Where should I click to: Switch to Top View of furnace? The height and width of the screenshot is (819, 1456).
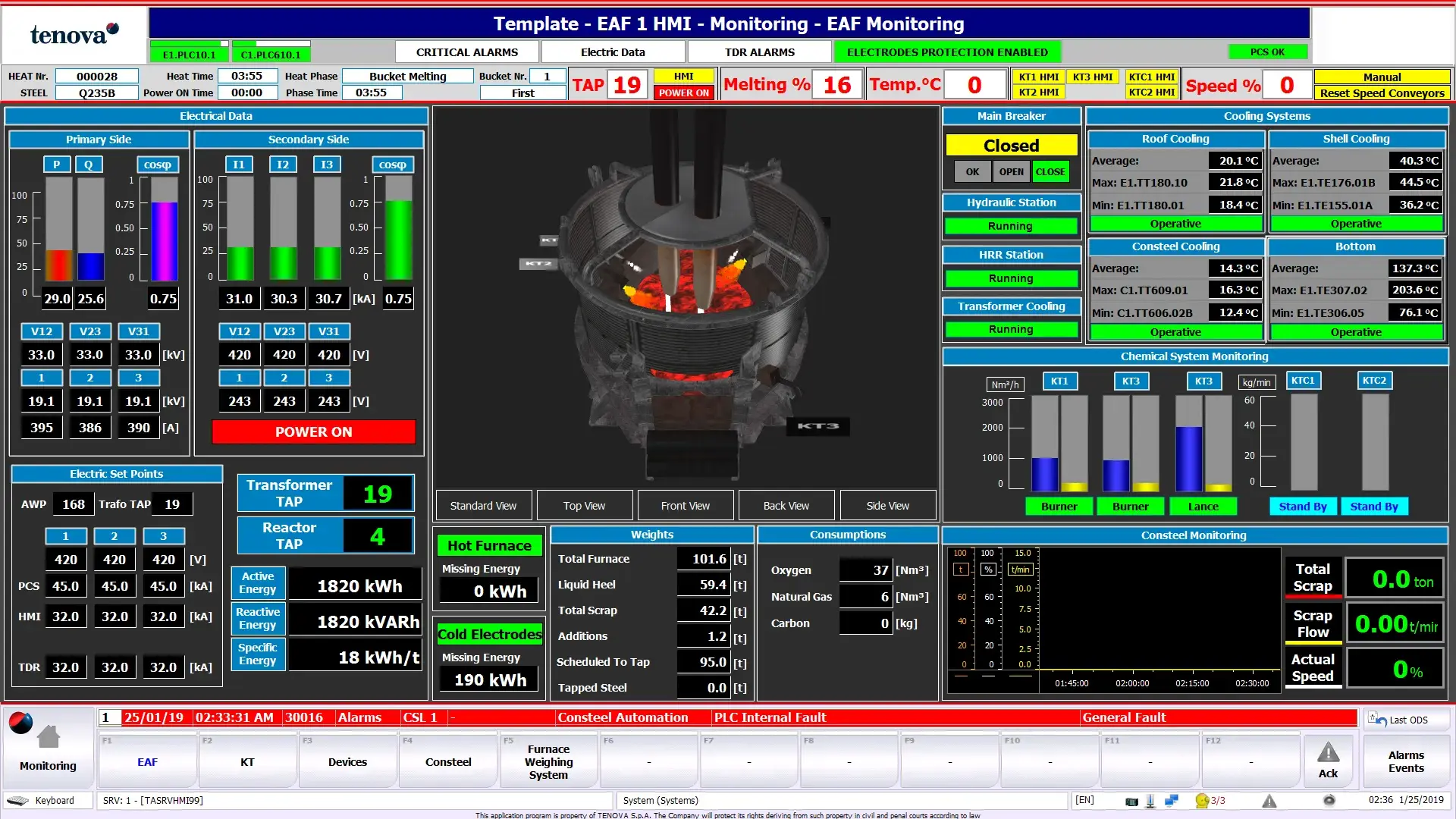[x=584, y=506]
